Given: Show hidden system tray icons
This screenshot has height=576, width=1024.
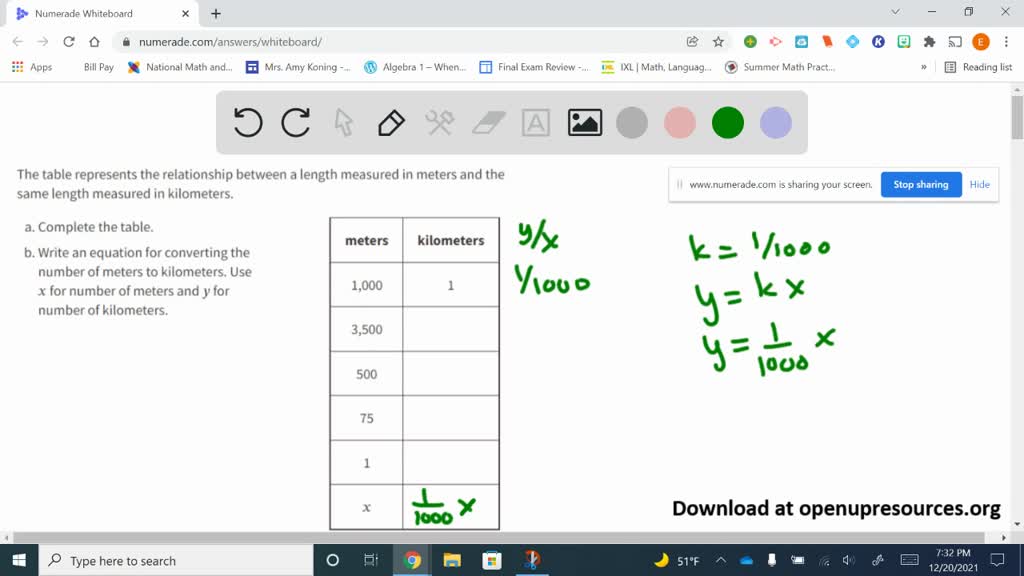Looking at the screenshot, I should tap(720, 561).
